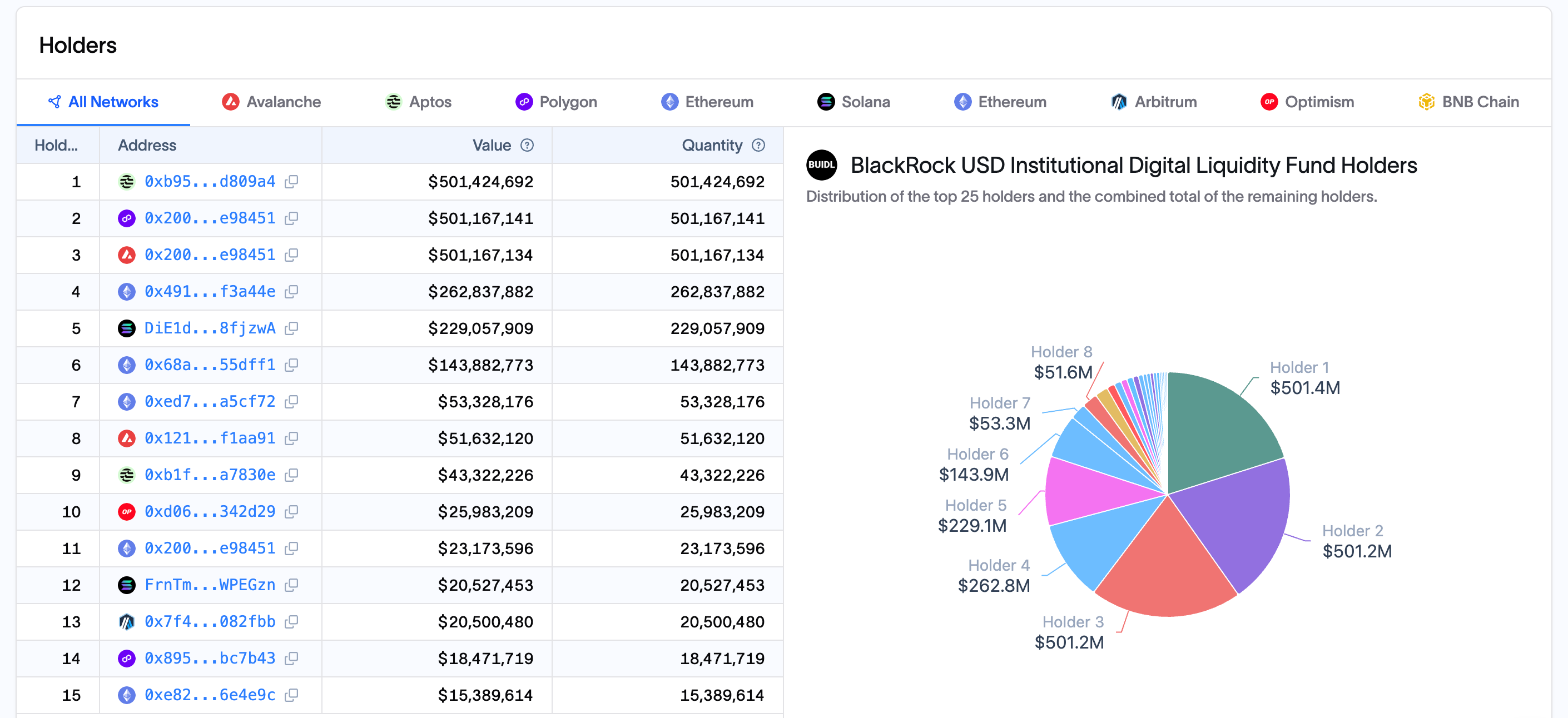The height and width of the screenshot is (718, 1568).
Task: Copy FrnTm...WPEGzn address to clipboard
Action: [x=291, y=585]
